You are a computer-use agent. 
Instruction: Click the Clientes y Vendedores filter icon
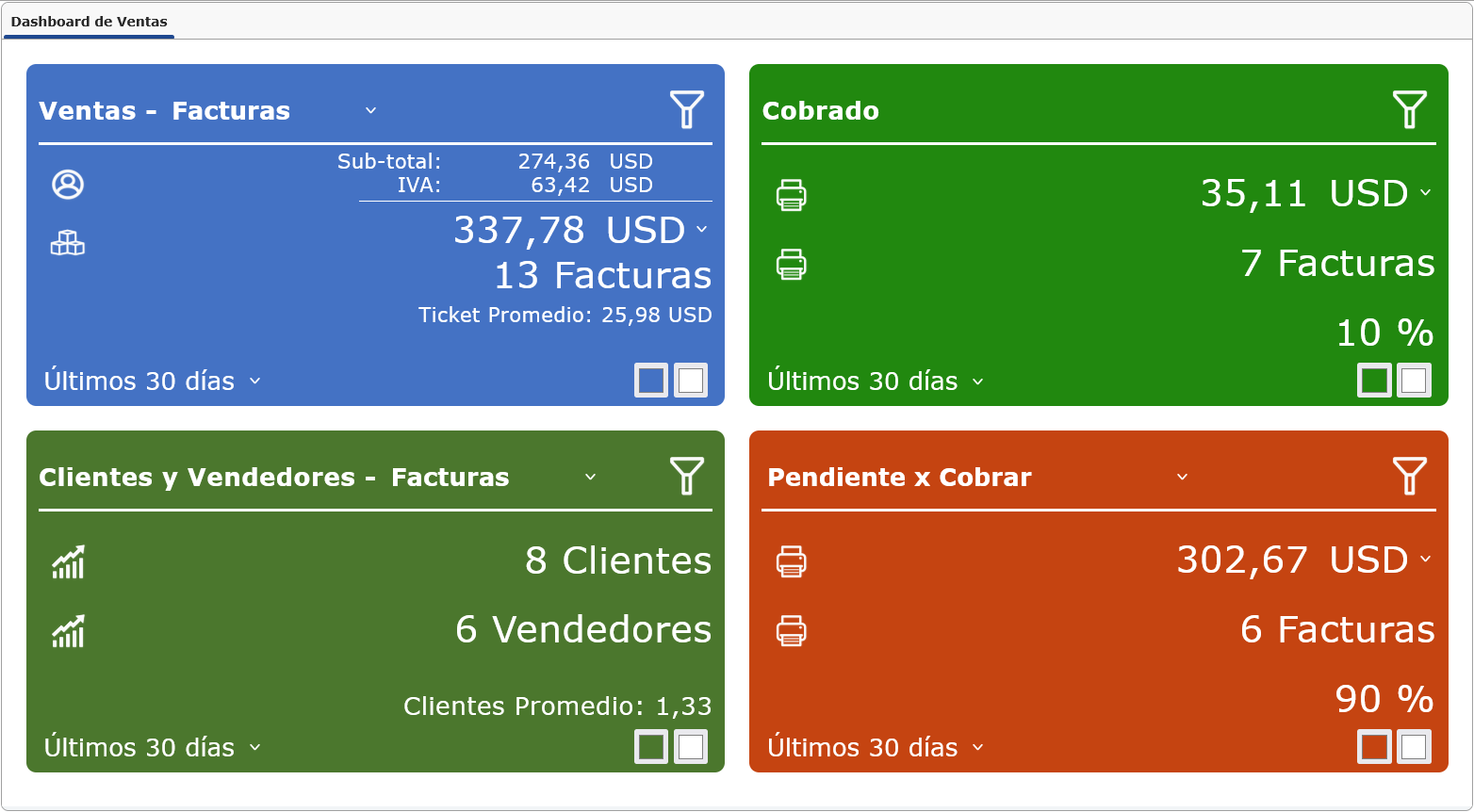click(x=688, y=477)
